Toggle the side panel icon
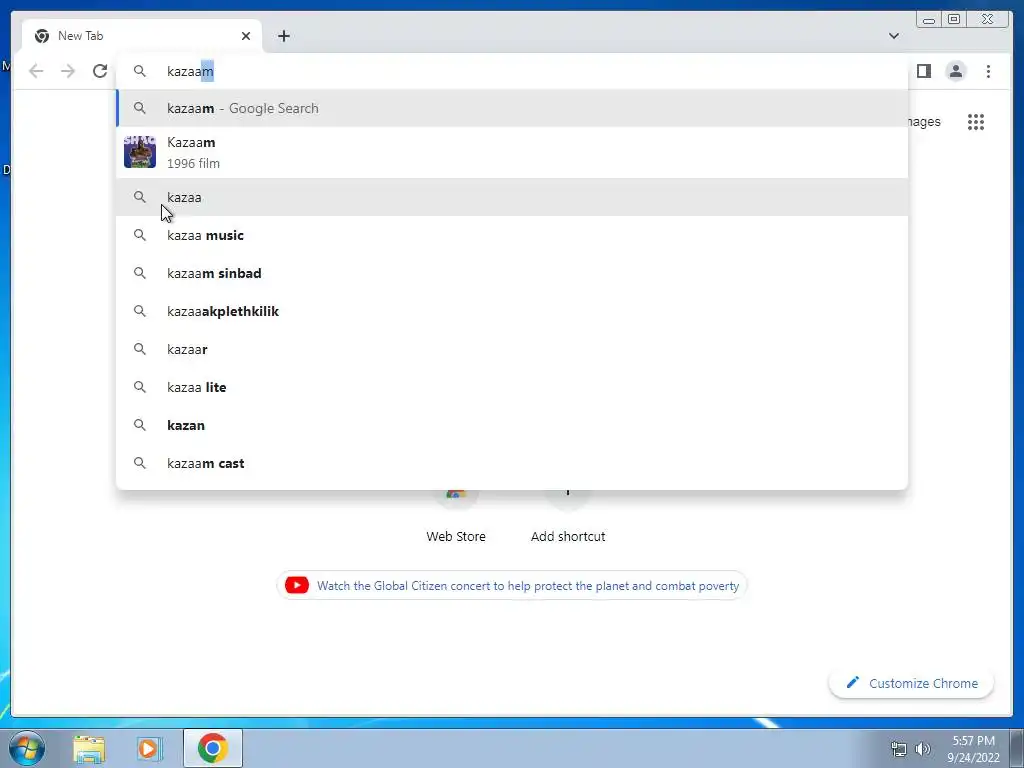Viewport: 1024px width, 768px height. [923, 71]
